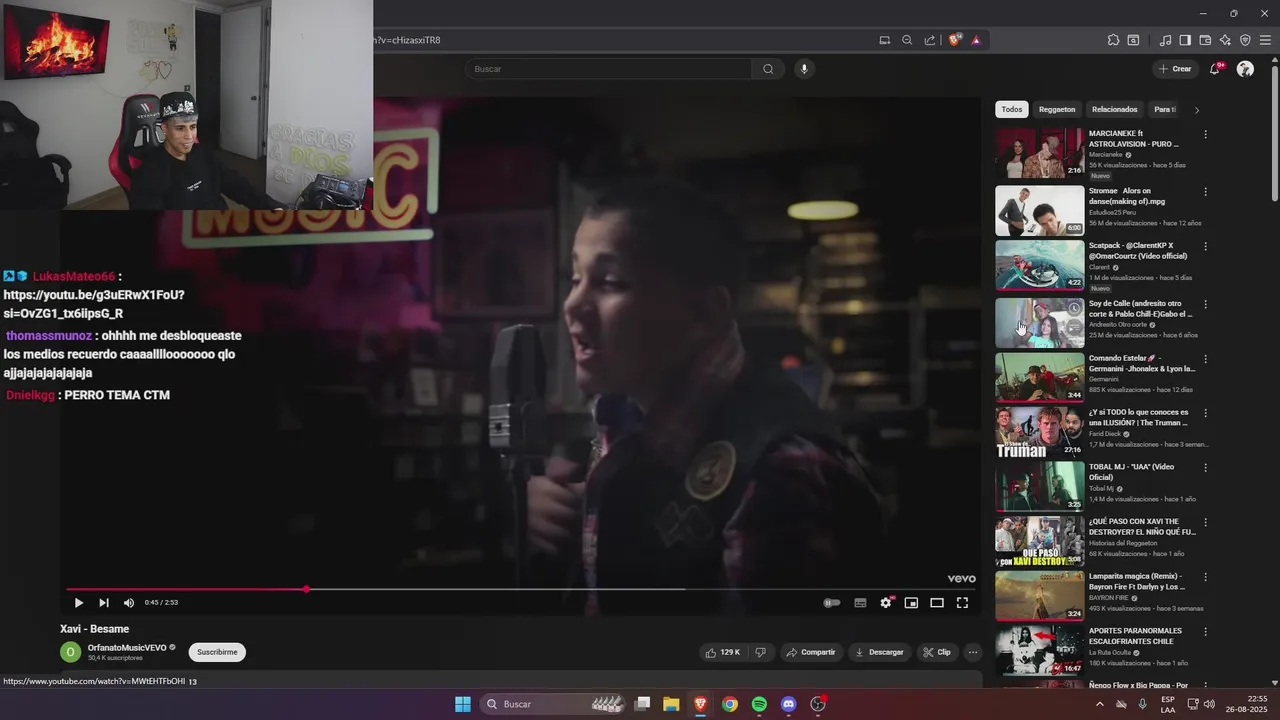1280x720 pixels.
Task: Click the zoom magnifier in address bar
Action: click(907, 40)
